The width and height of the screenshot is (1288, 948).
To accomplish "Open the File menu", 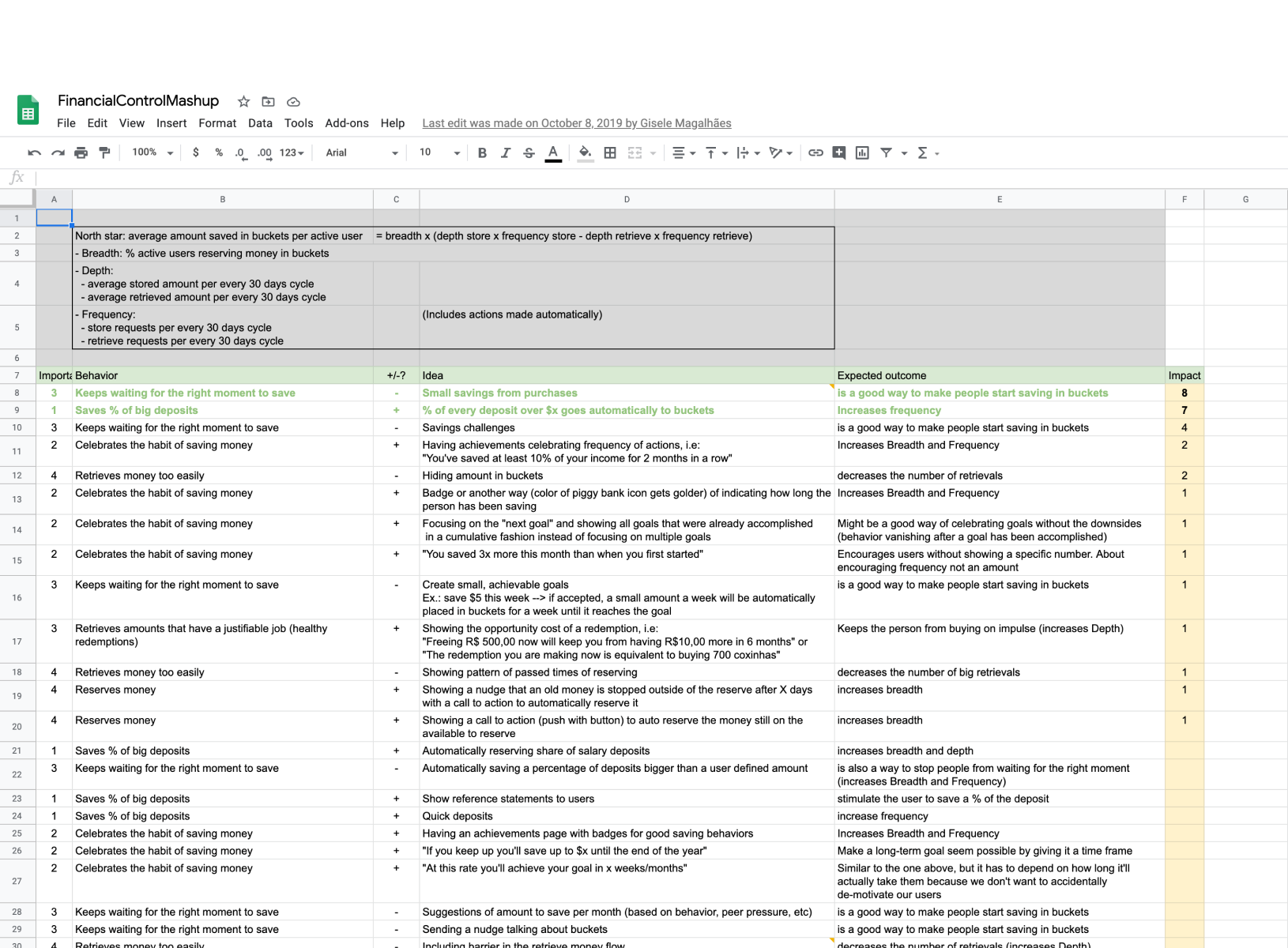I will [66, 123].
